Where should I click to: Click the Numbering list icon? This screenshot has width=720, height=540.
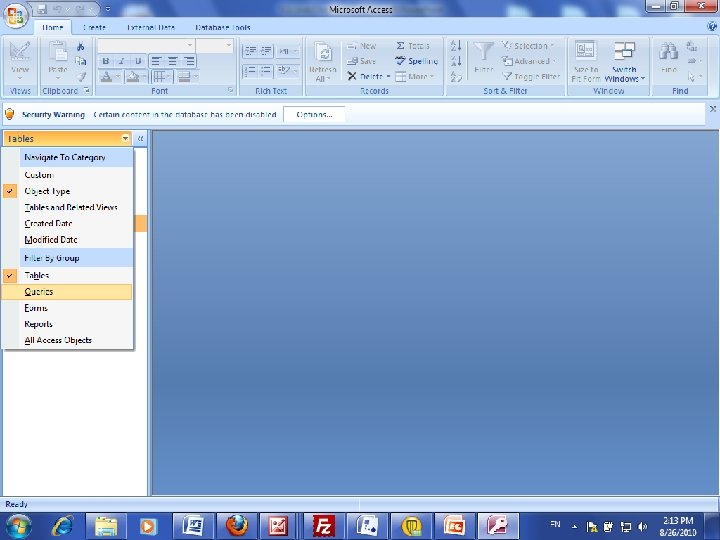pos(250,71)
